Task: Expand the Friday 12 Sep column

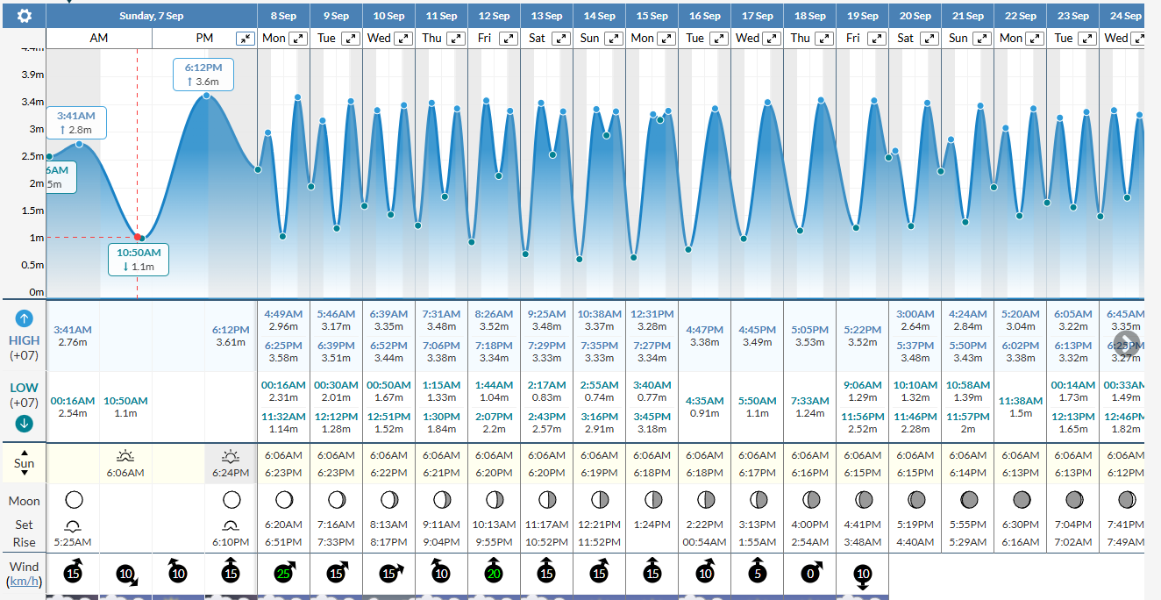Action: [508, 38]
